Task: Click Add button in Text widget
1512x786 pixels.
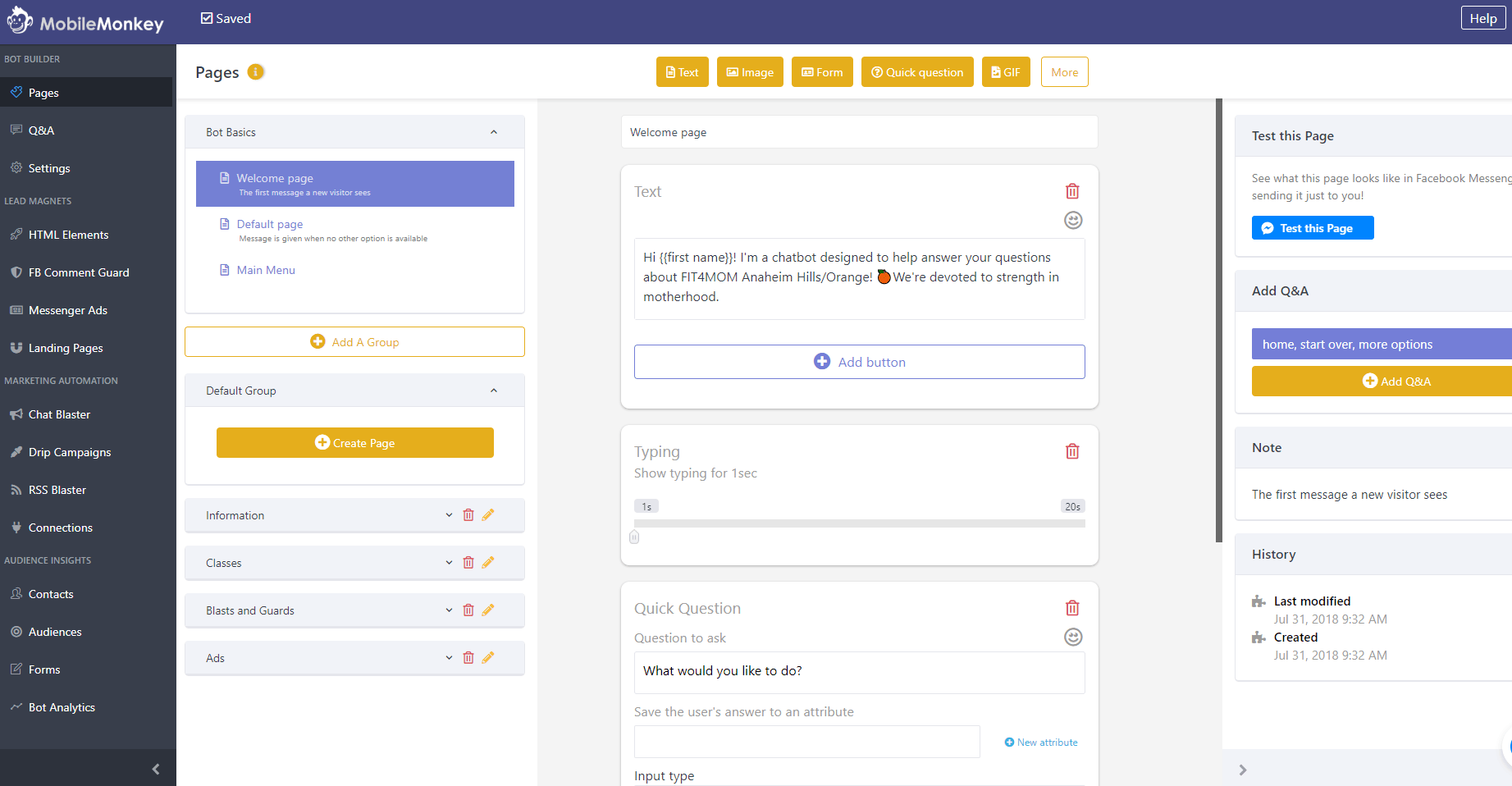Action: (x=859, y=362)
